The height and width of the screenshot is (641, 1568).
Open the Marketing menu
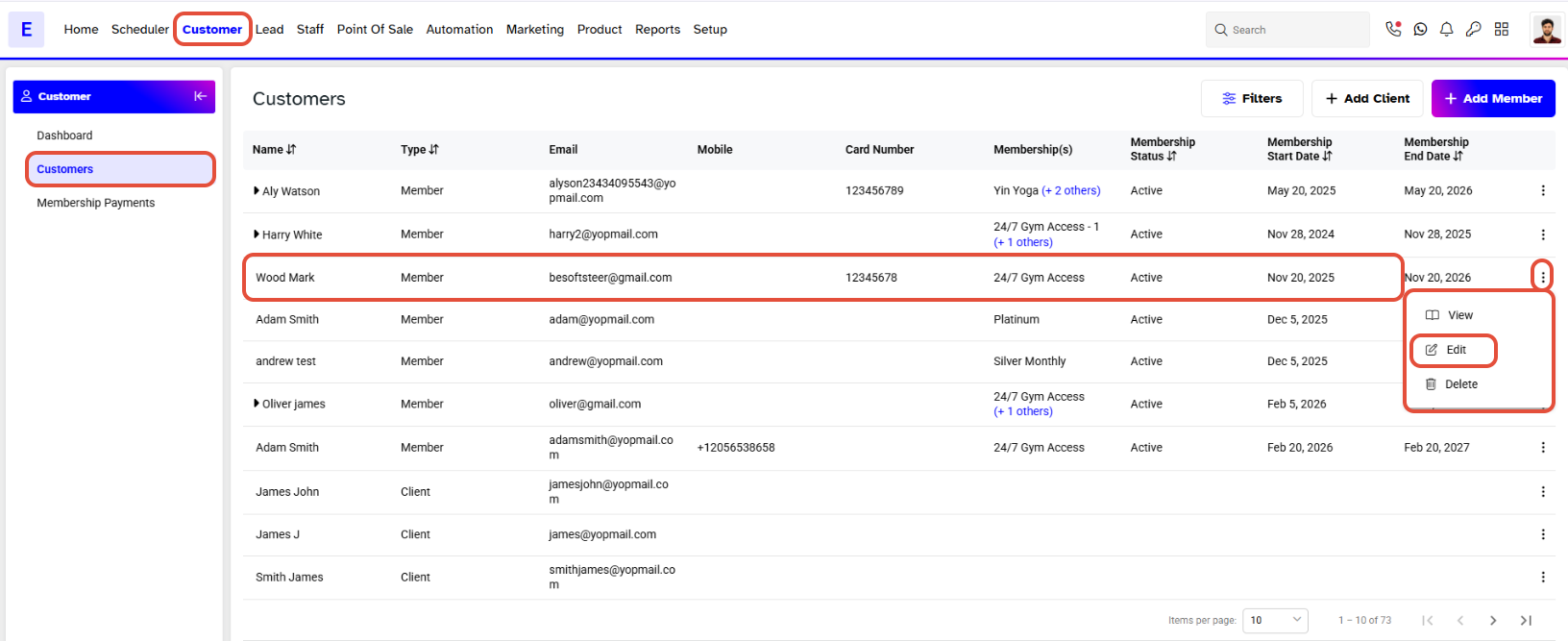click(535, 30)
